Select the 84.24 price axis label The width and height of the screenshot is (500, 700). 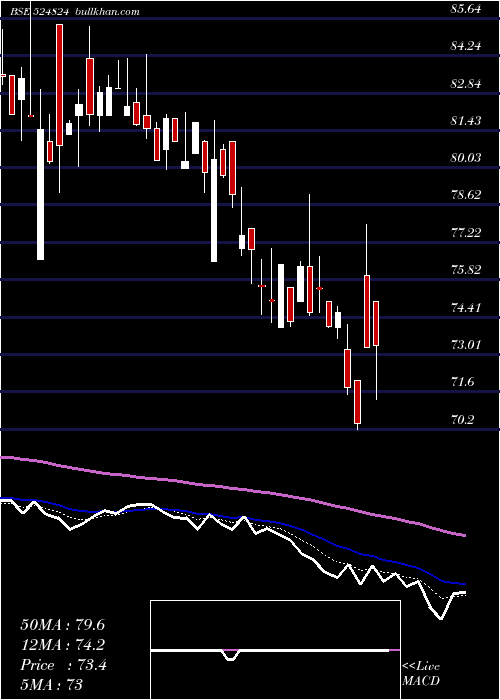pos(466,46)
